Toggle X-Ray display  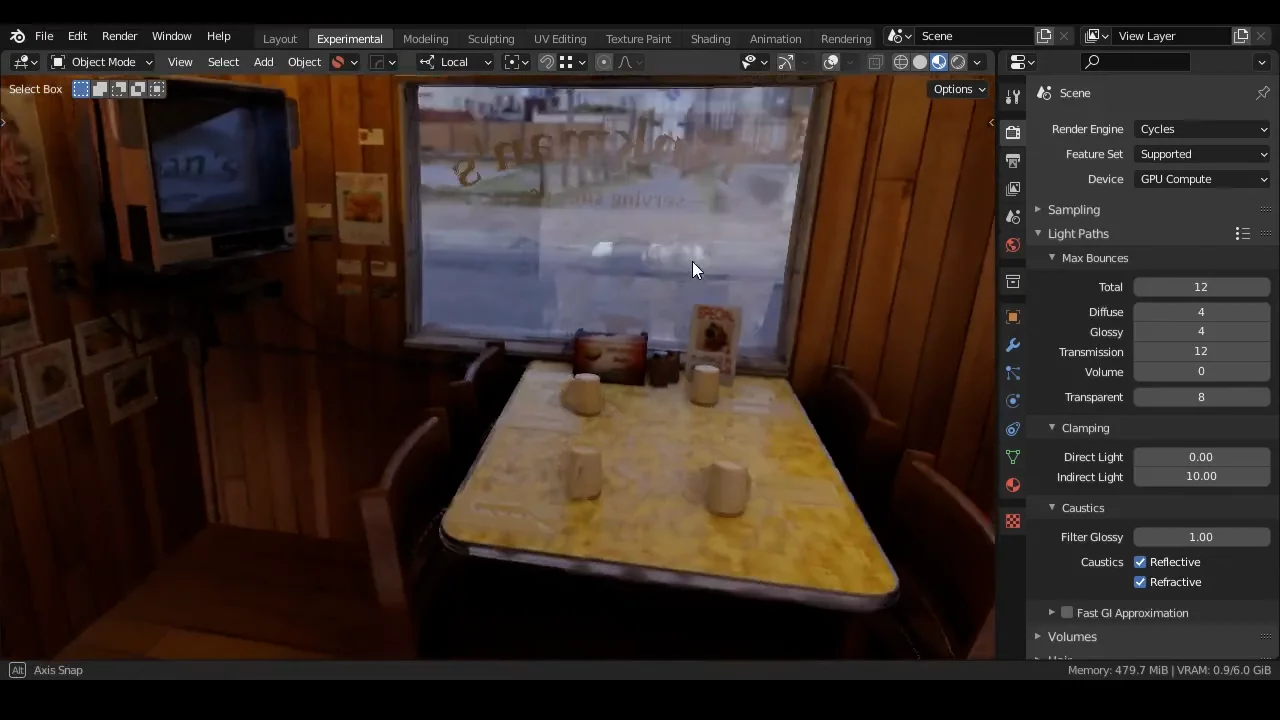875,62
